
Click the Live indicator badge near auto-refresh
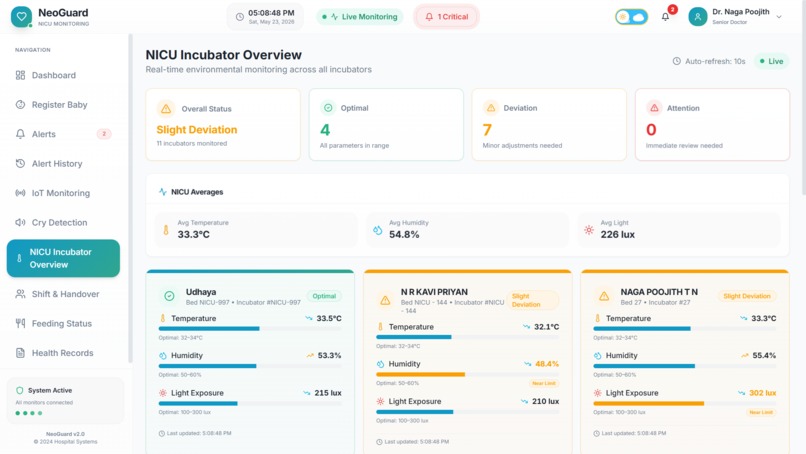(772, 61)
